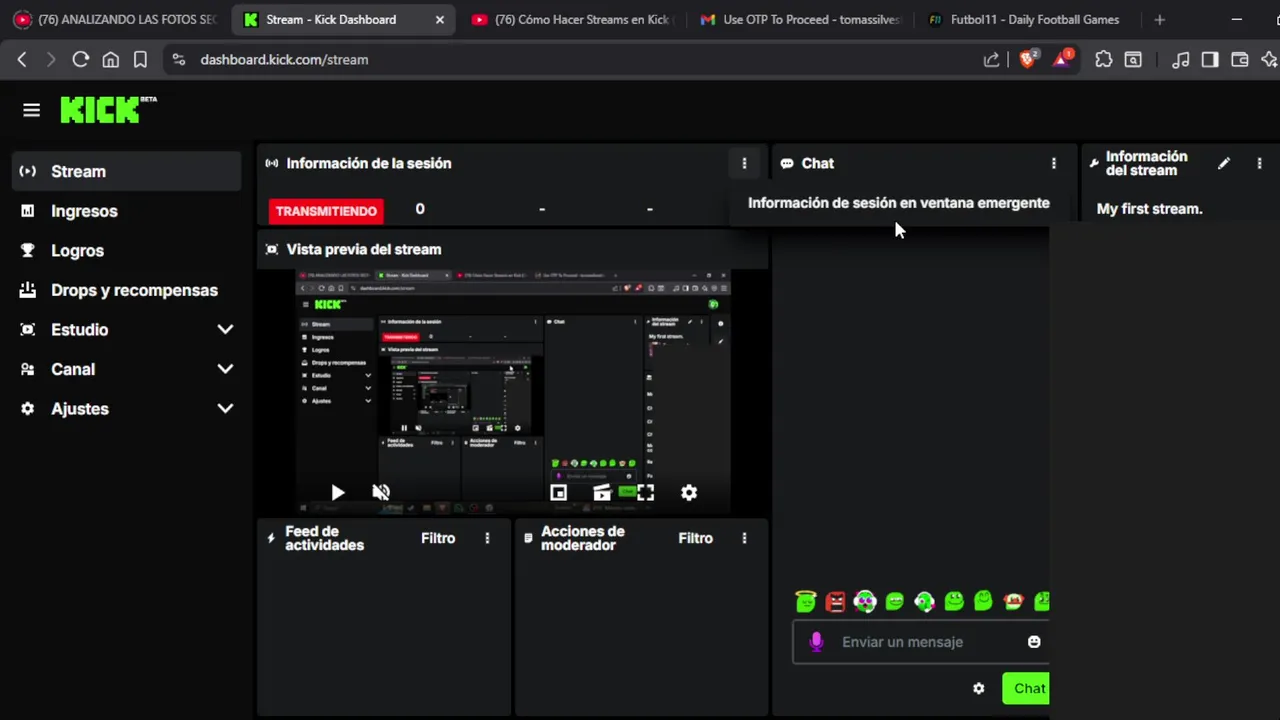Insert the green grinning teeth emote

click(895, 601)
